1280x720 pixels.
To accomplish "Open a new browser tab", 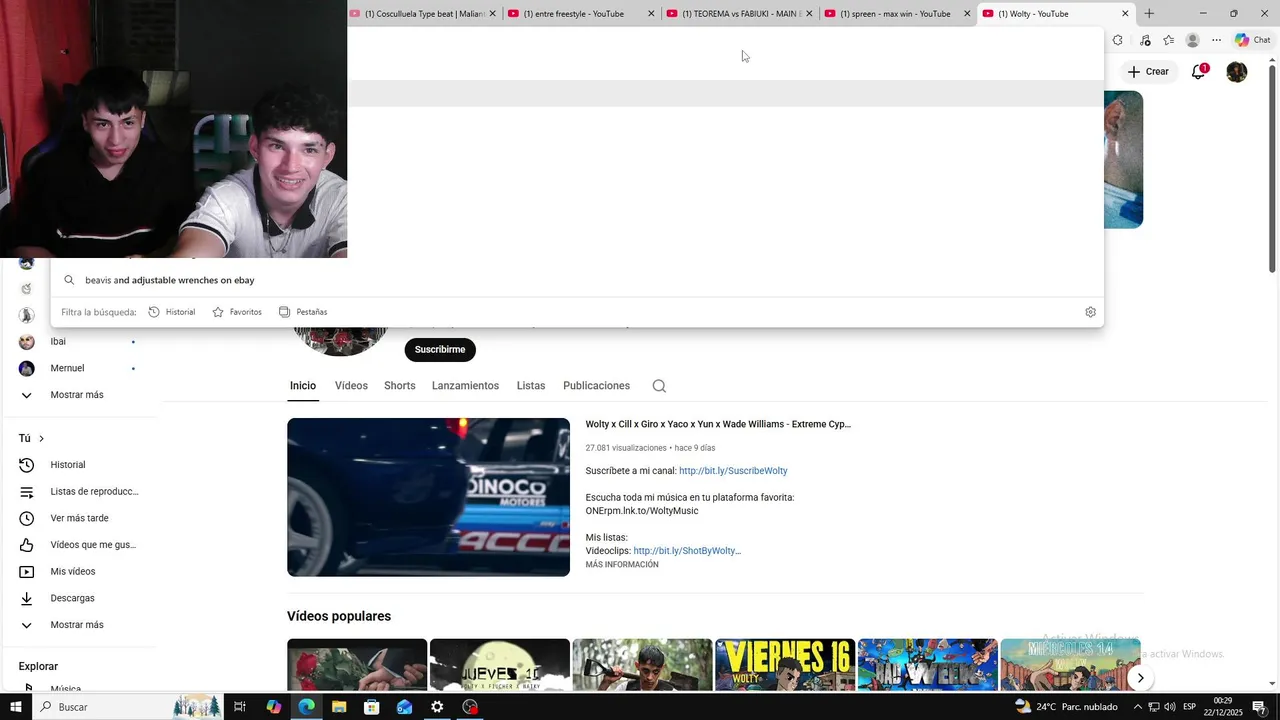I will [x=1149, y=14].
